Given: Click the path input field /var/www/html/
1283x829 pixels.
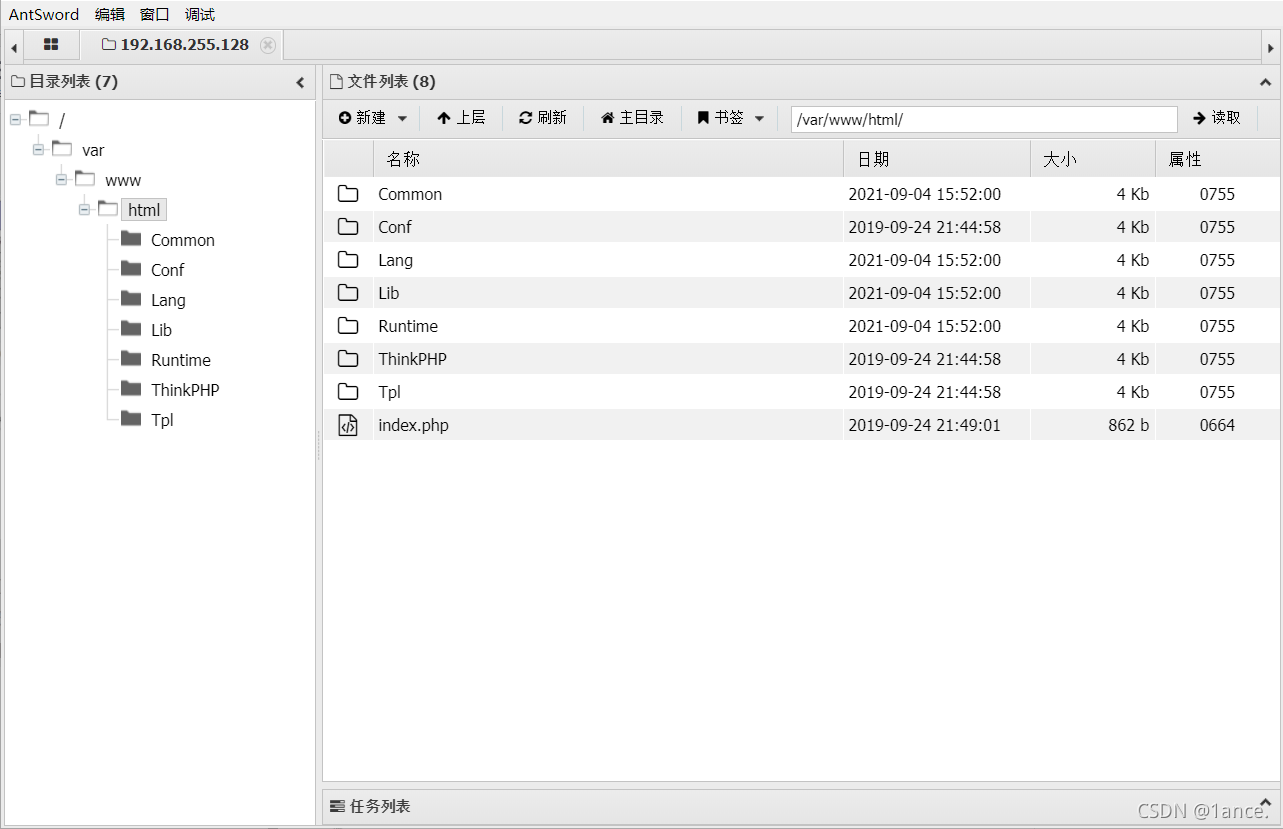Looking at the screenshot, I should [984, 119].
